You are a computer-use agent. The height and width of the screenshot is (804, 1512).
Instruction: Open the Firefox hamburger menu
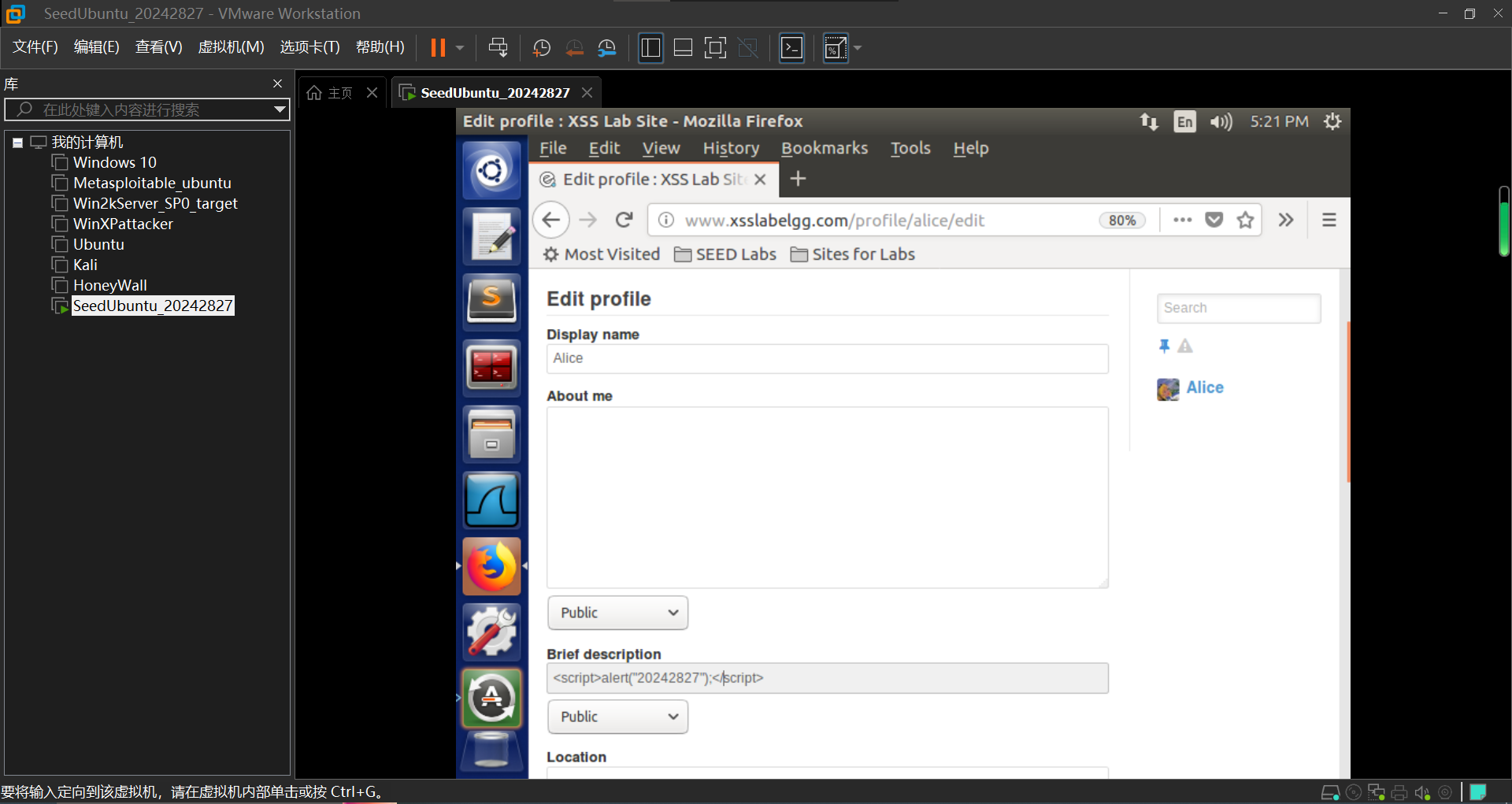click(1329, 220)
